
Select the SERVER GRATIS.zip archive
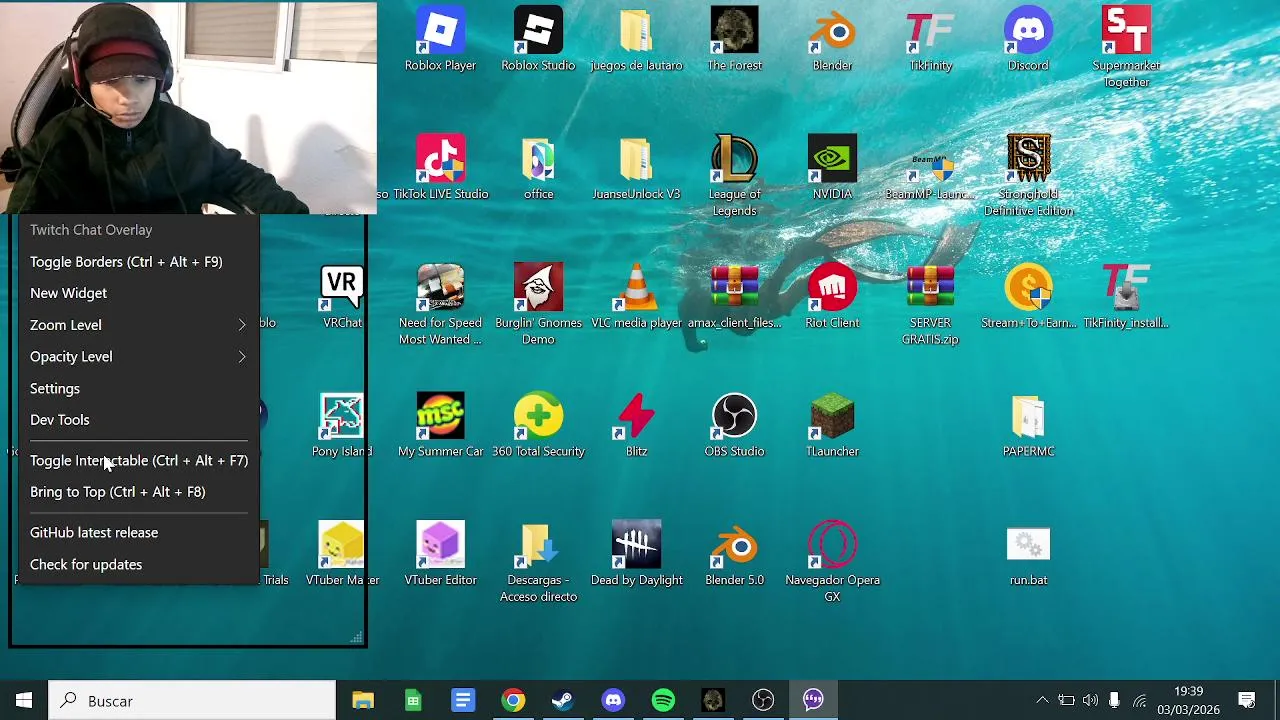pos(930,305)
